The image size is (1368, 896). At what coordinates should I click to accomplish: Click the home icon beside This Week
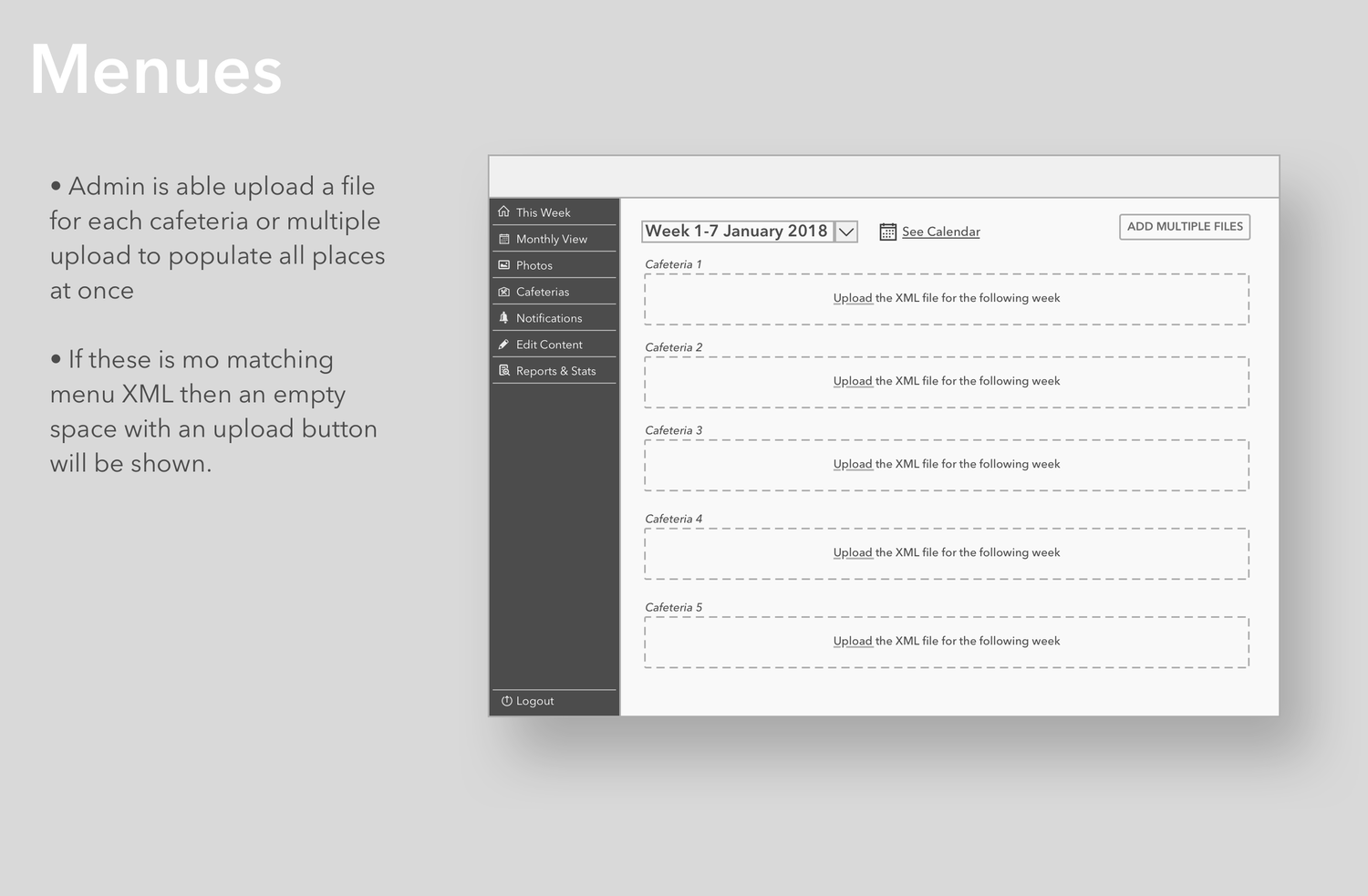coord(503,211)
